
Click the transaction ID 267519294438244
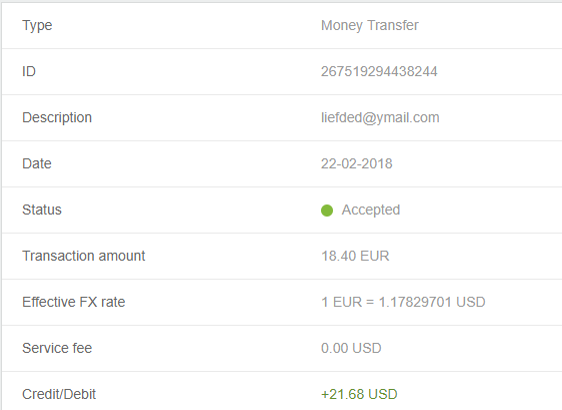379,71
